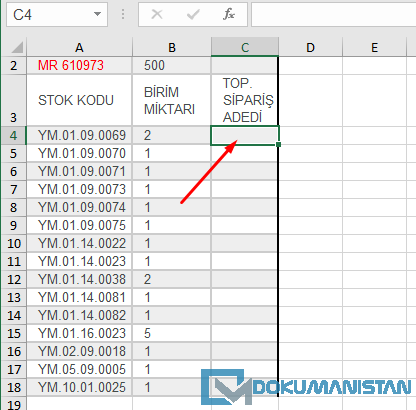
Task: Select row 18 header
Action: click(14, 388)
